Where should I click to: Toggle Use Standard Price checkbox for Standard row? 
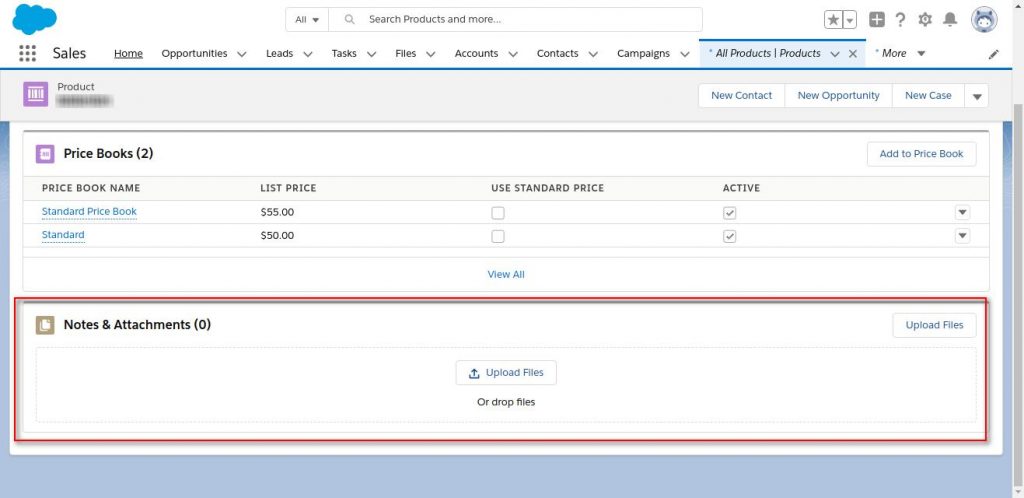click(498, 236)
